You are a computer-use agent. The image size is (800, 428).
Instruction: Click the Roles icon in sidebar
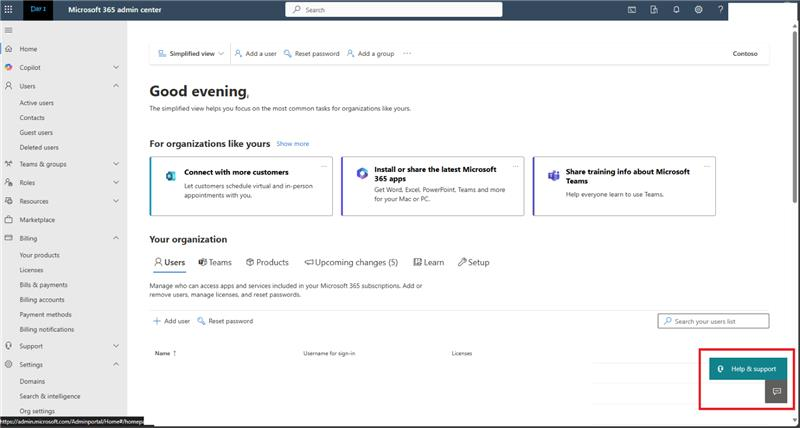coord(9,183)
